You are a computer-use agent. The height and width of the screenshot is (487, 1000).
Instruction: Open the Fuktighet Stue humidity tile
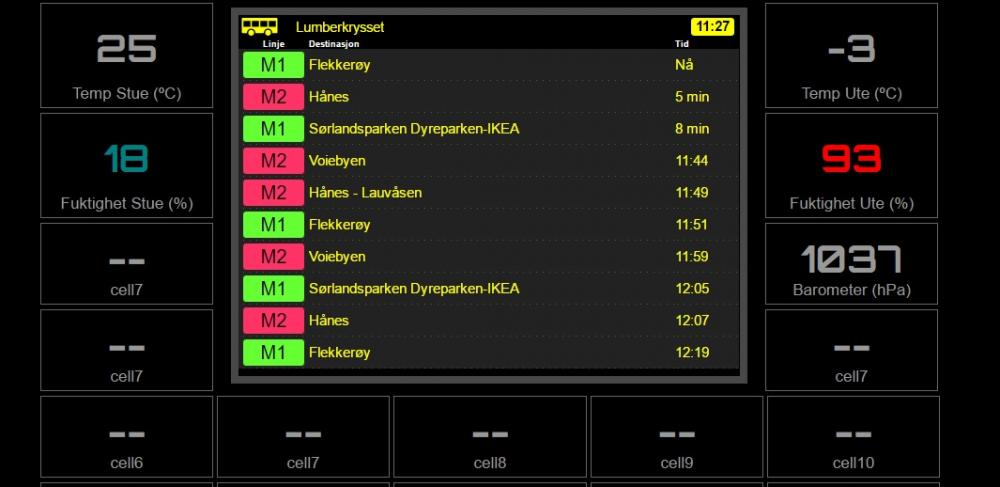(x=126, y=166)
